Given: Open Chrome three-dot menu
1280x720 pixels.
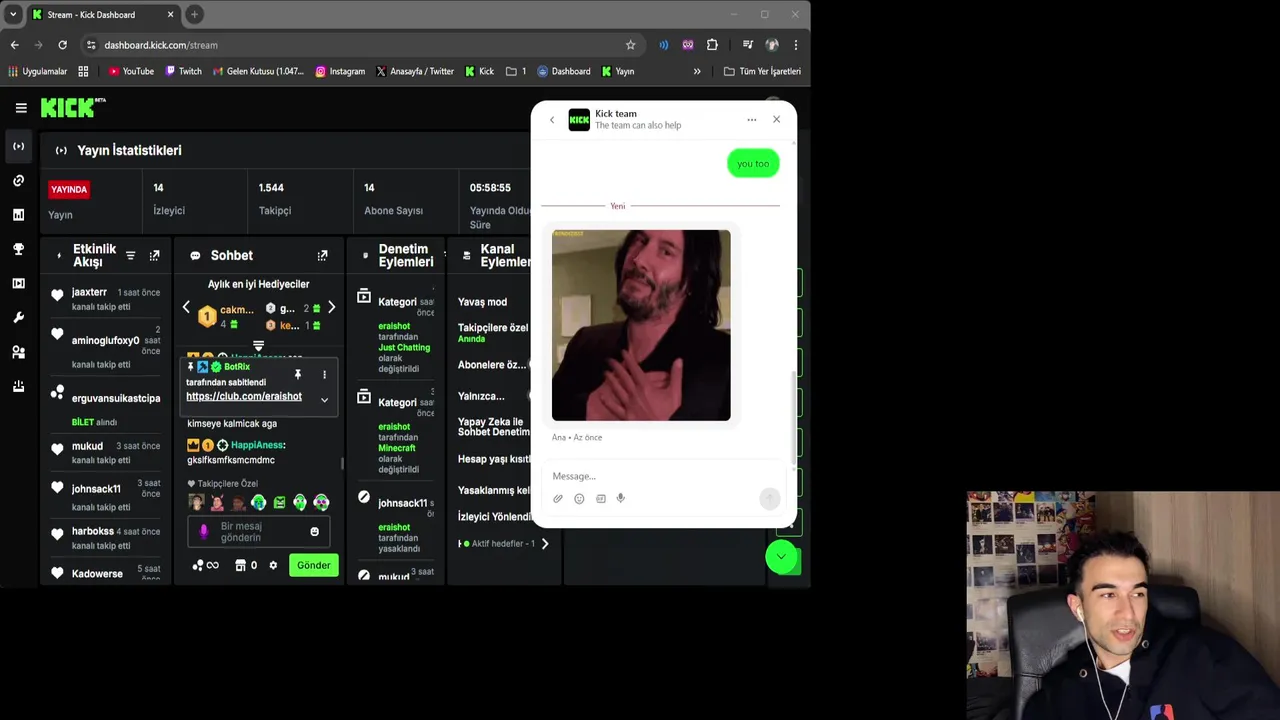Looking at the screenshot, I should [796, 45].
